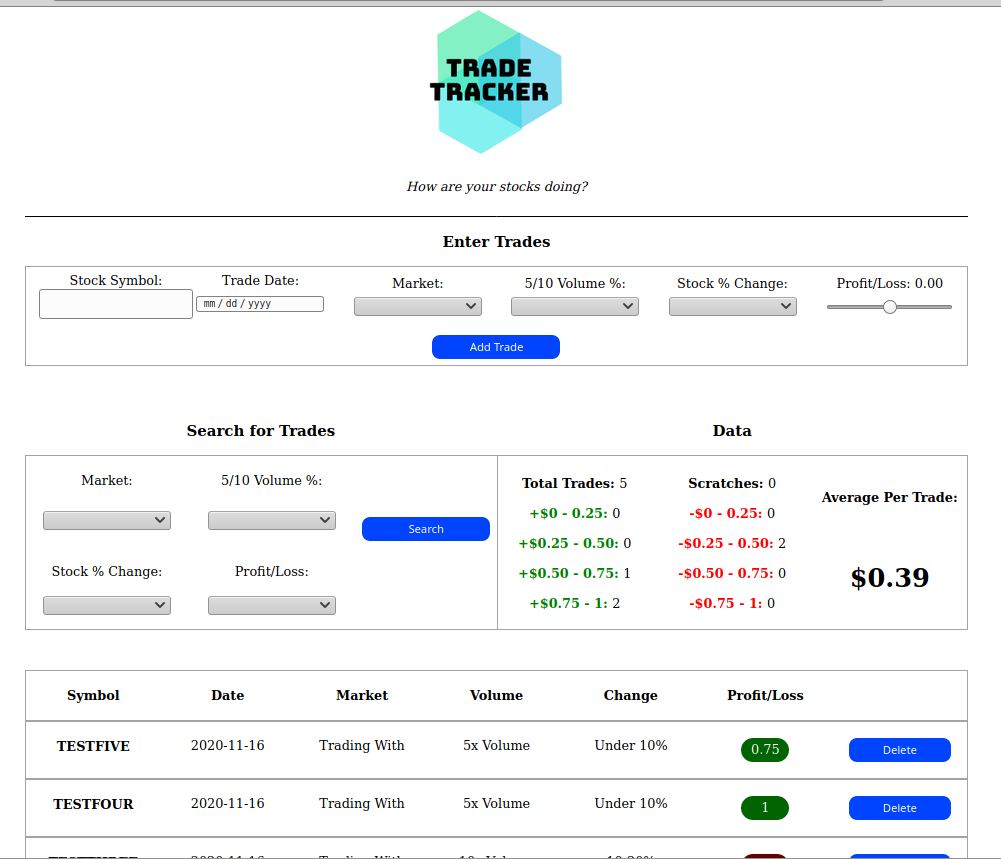Image resolution: width=1001 pixels, height=859 pixels.
Task: Click the Trade Tracker hexagon logo
Action: [x=497, y=80]
